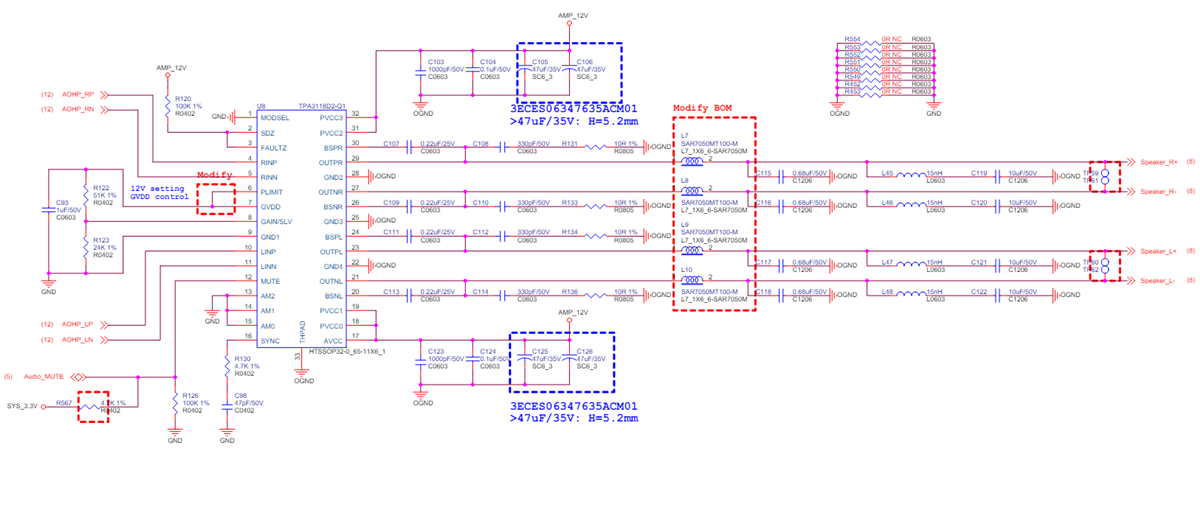Viewport: 1200px width, 509px height.
Task: Click the L47 inductor symbol
Action: 911,265
